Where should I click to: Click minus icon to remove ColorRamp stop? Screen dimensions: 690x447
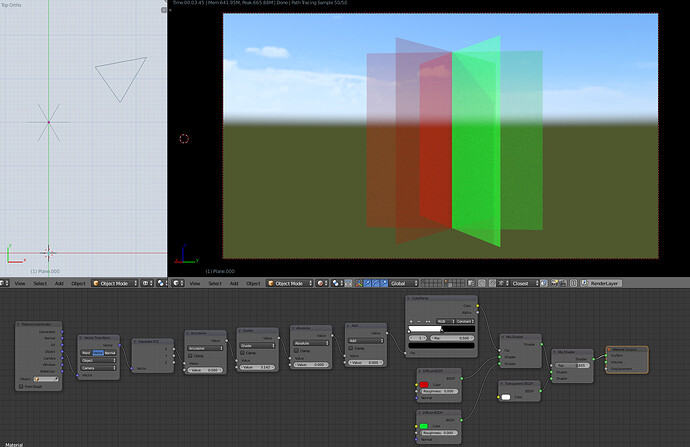pos(419,322)
